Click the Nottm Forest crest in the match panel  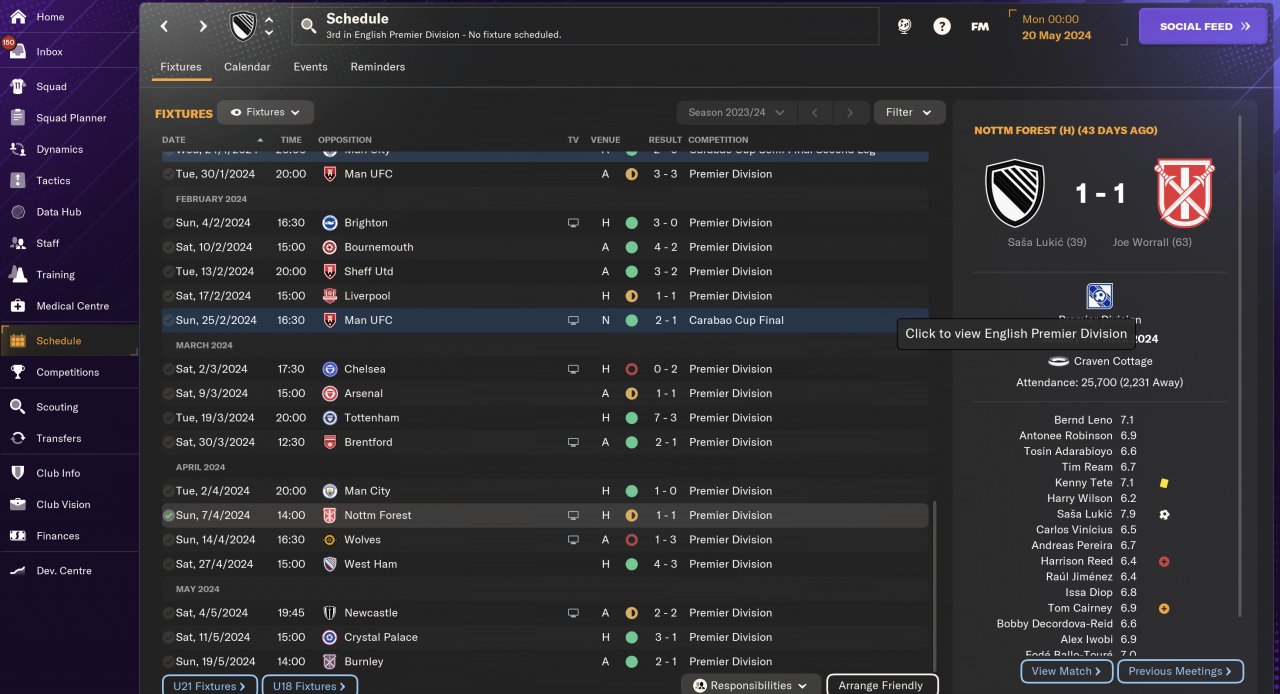[x=1185, y=192]
